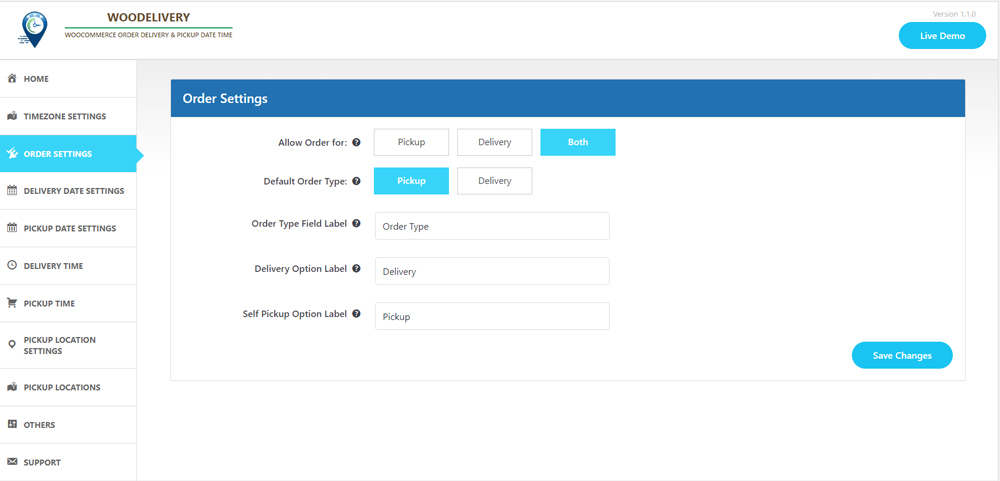Click the Order Type Field Label input

492,226
